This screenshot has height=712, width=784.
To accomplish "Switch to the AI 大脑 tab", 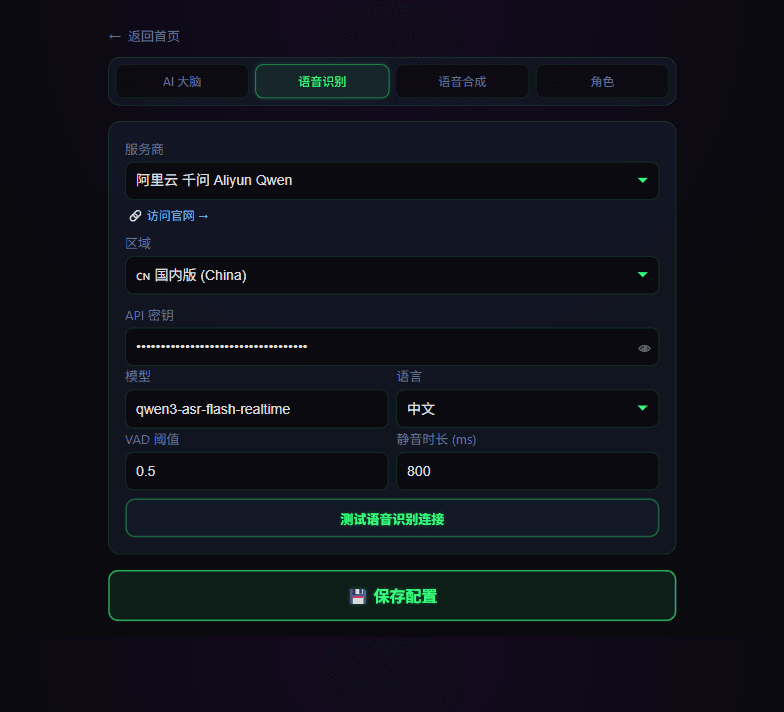I will pos(182,82).
